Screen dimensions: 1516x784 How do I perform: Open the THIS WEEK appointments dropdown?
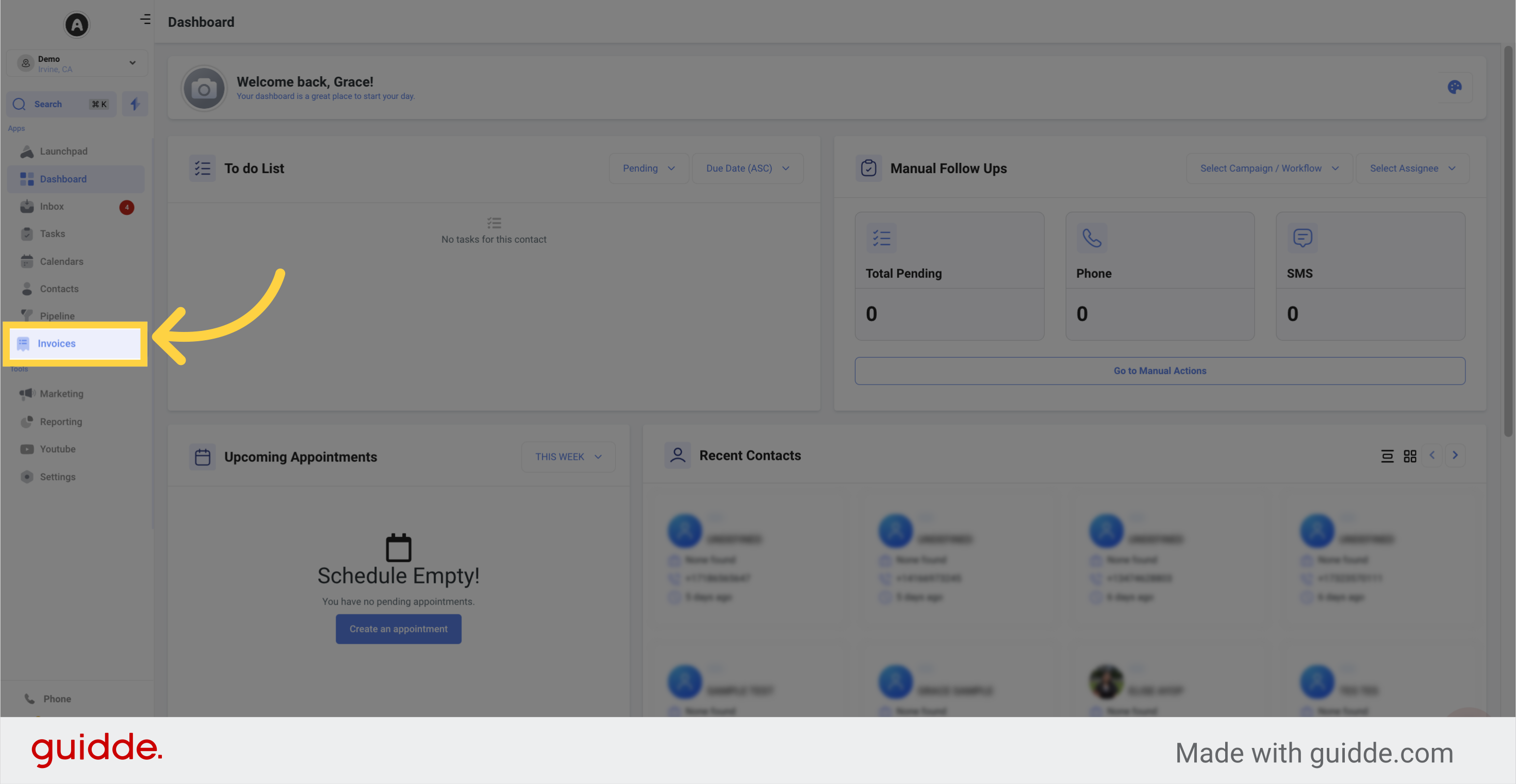point(568,457)
